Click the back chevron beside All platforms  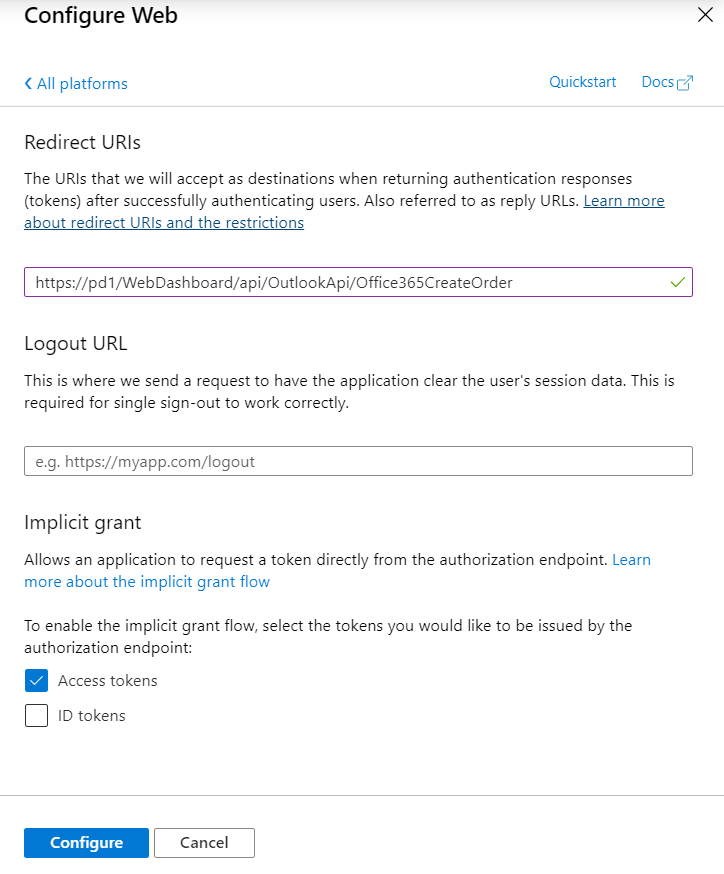click(28, 84)
